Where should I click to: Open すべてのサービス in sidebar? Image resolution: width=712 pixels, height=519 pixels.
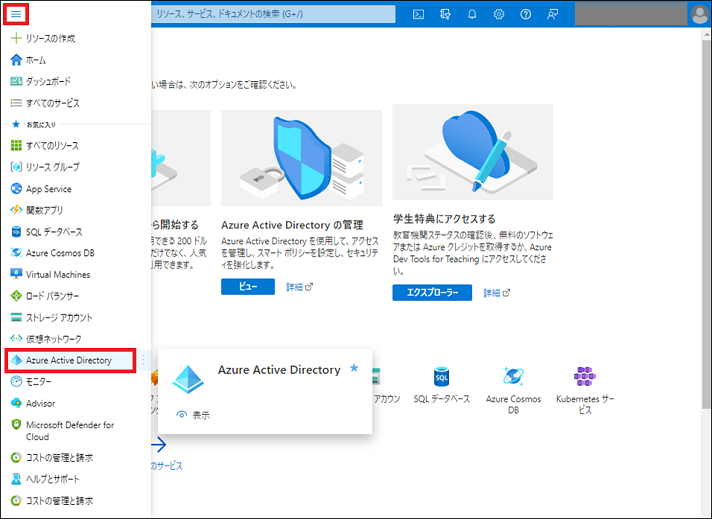point(52,103)
